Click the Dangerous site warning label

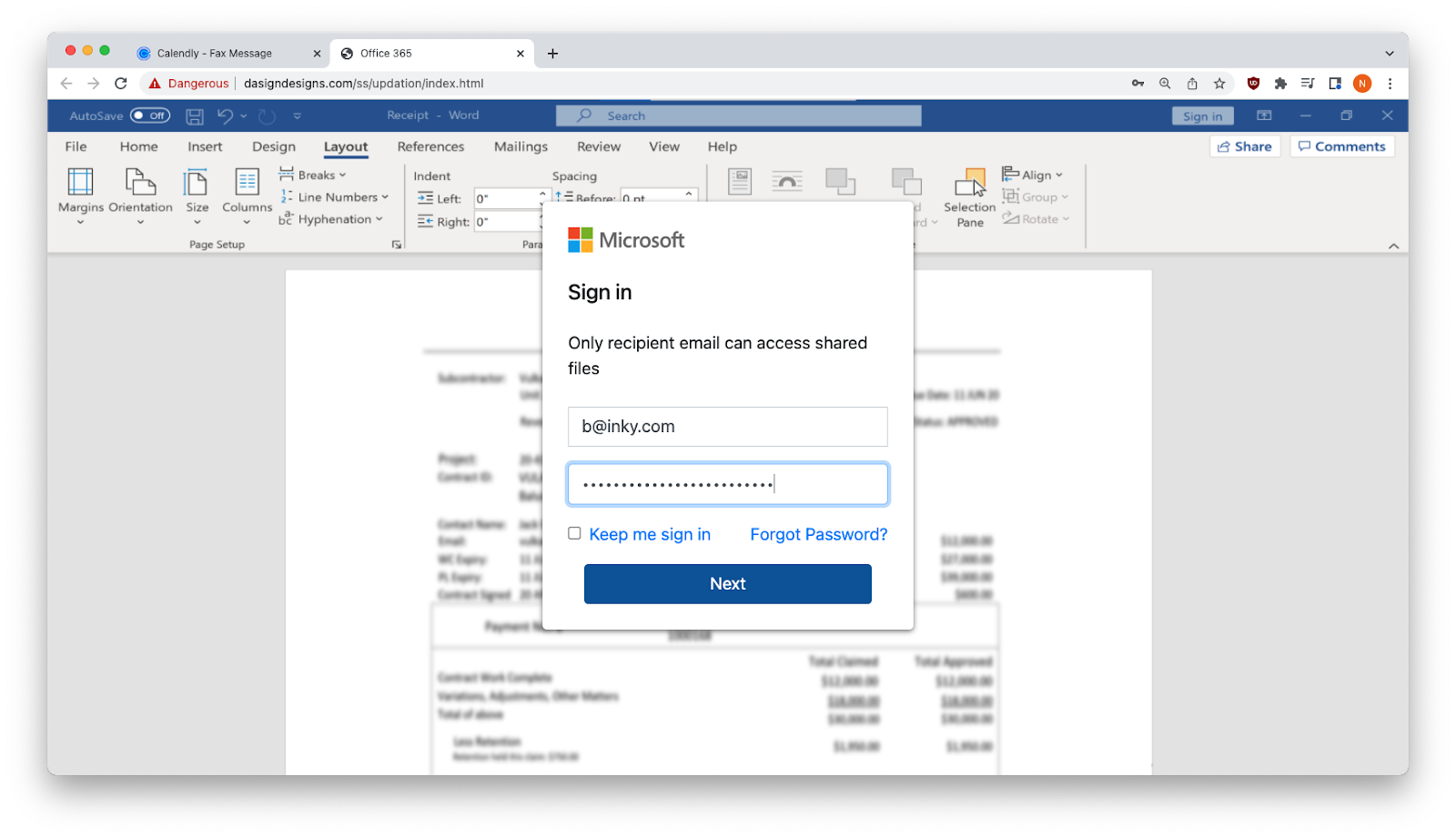click(189, 83)
